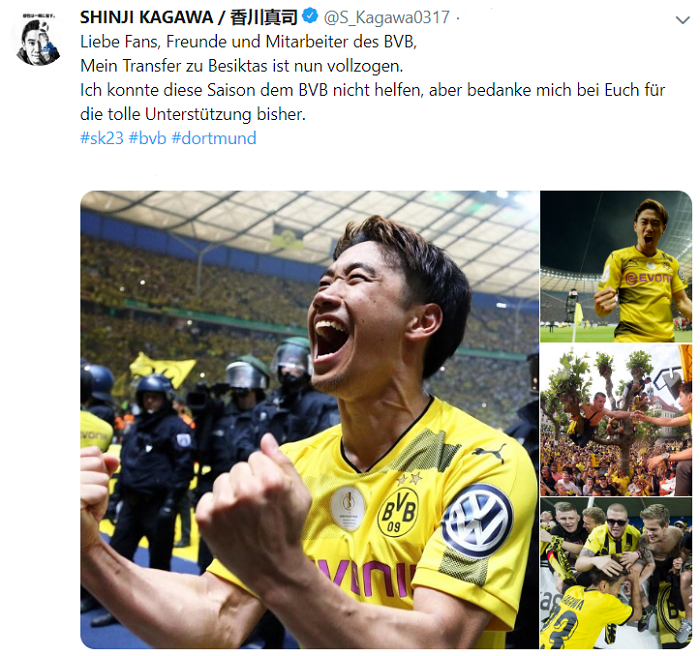Viewport: 700px width, 656px height.
Task: Click the text 'die tolle Unterstützung bisher.'
Action: [x=193, y=114]
